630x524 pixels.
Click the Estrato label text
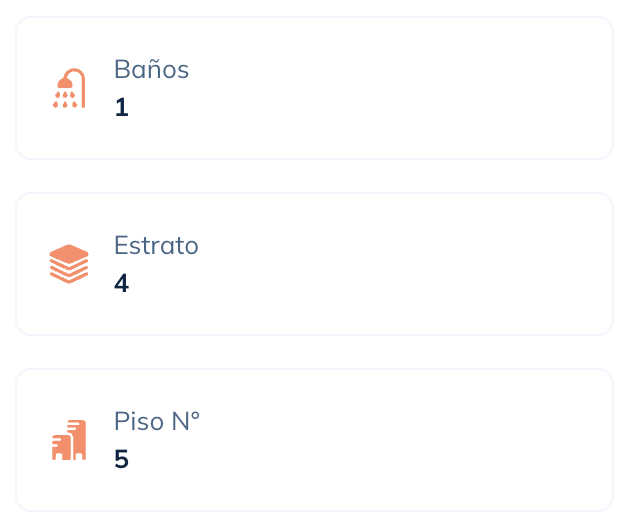[156, 245]
